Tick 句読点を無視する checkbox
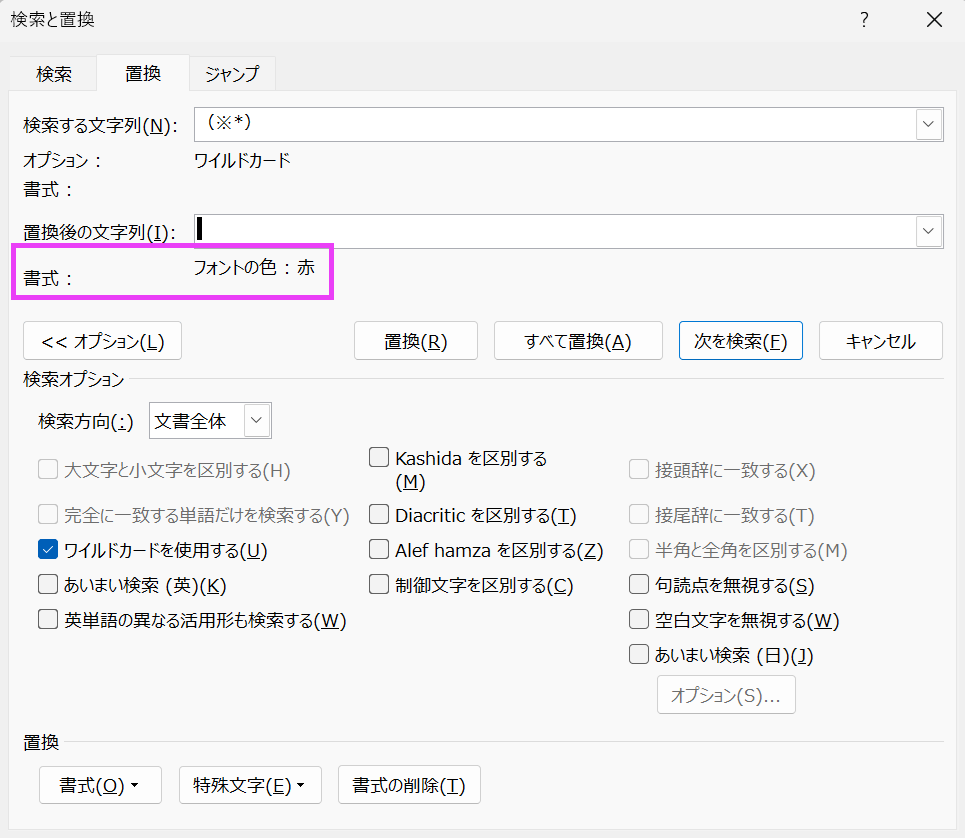 pyautogui.click(x=639, y=585)
